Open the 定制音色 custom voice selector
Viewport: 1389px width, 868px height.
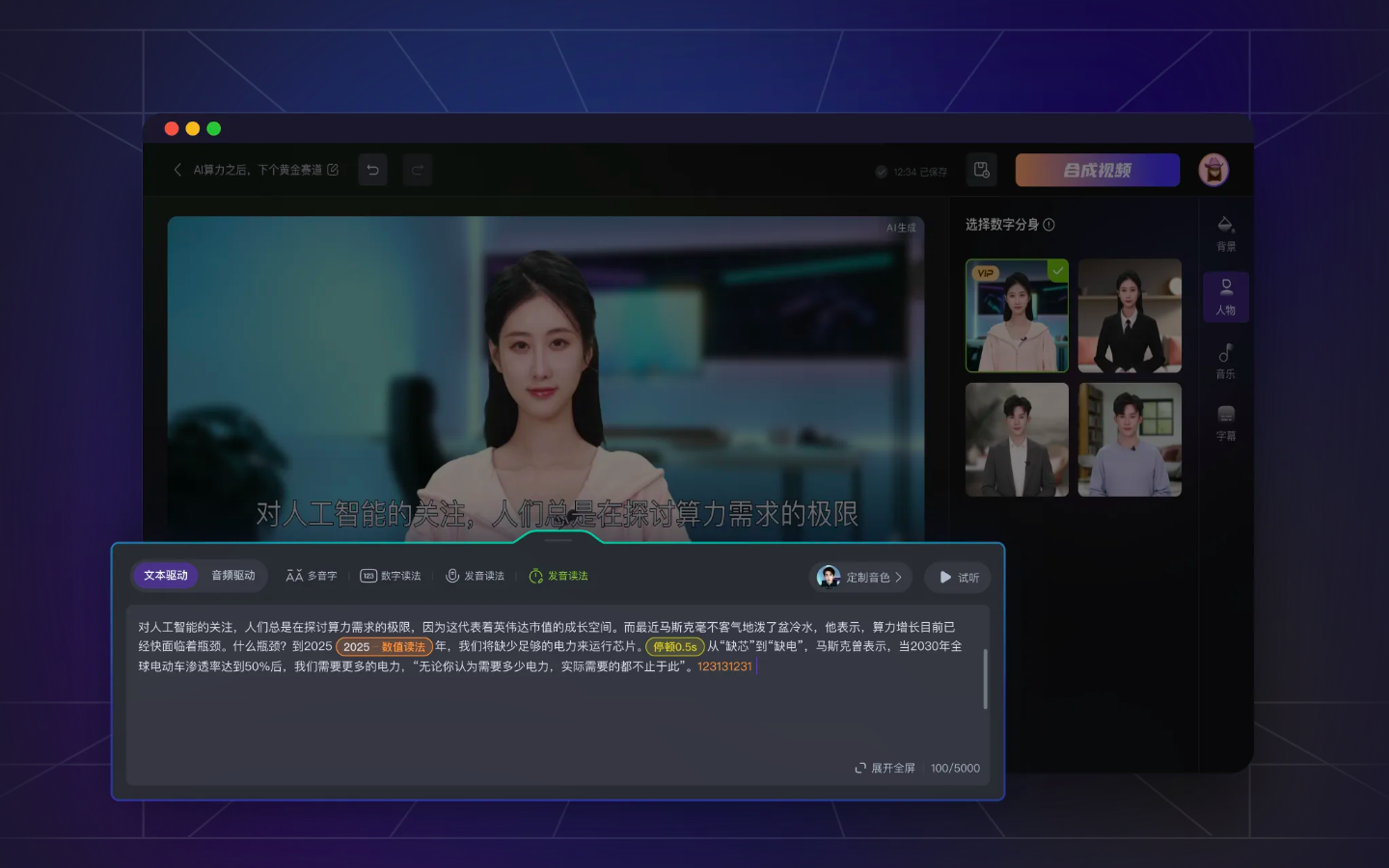860,577
